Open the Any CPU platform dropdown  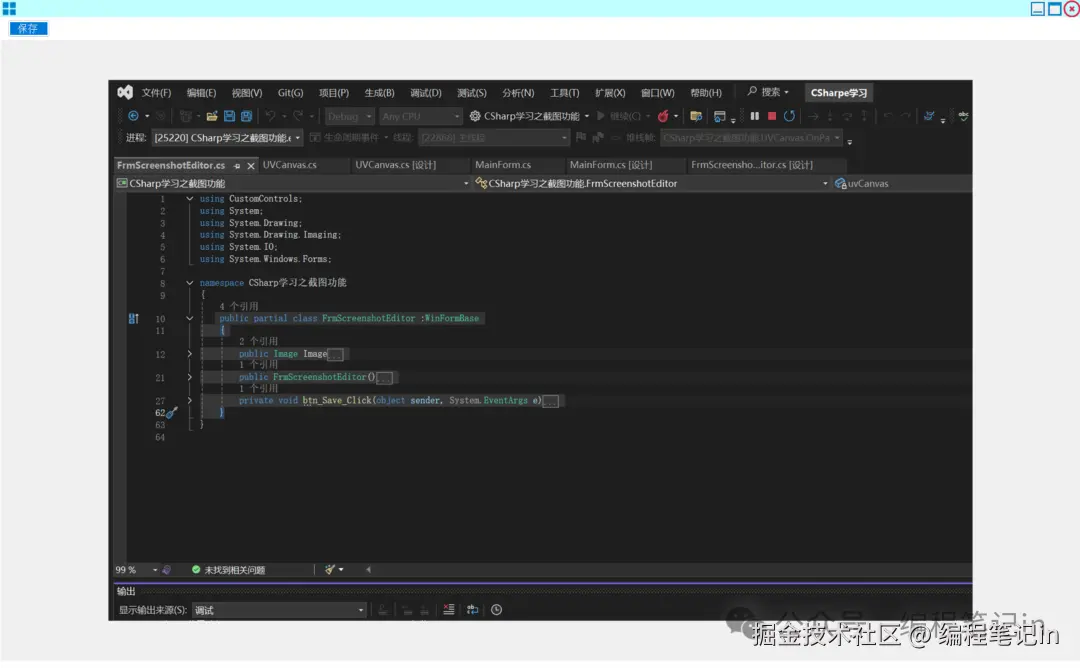pyautogui.click(x=420, y=116)
